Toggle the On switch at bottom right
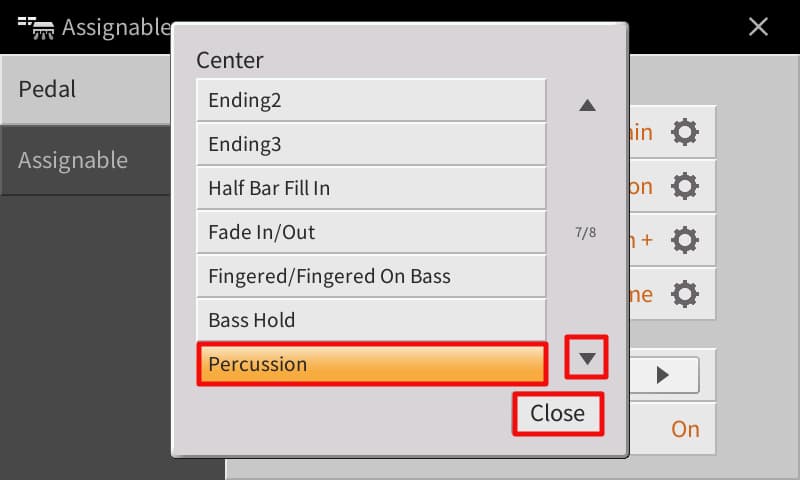 pyautogui.click(x=685, y=429)
